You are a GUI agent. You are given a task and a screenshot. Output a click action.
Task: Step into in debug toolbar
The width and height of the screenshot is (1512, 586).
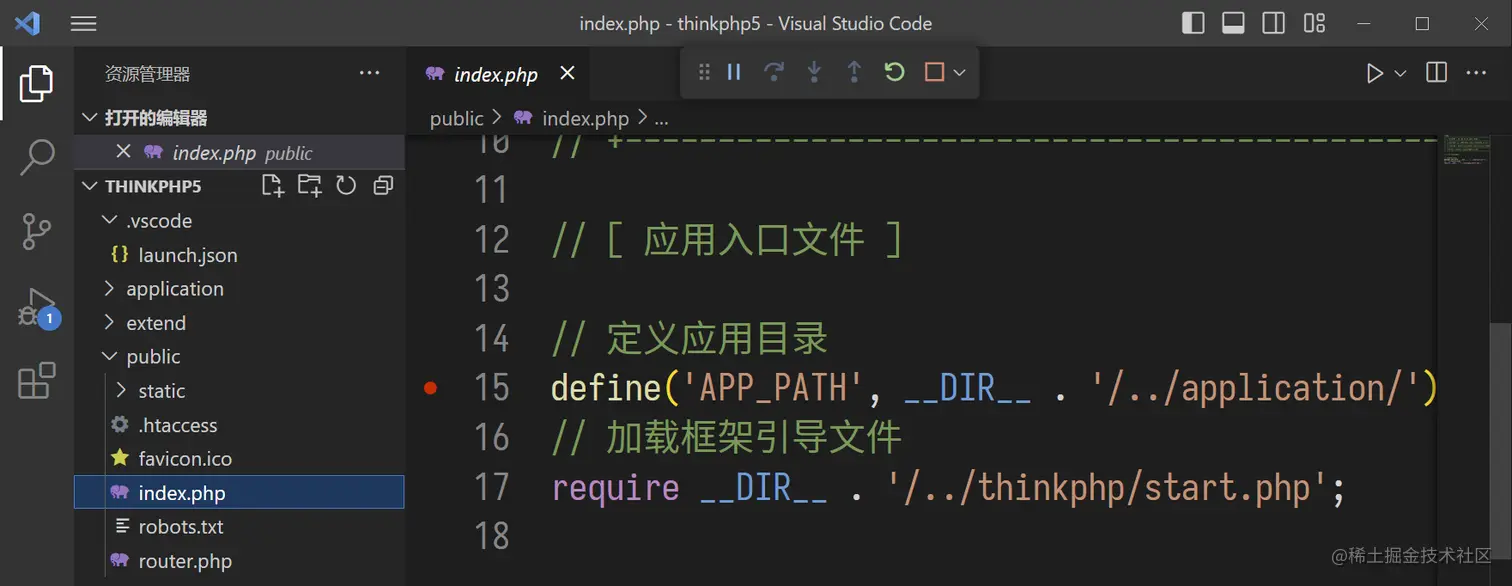tap(814, 72)
